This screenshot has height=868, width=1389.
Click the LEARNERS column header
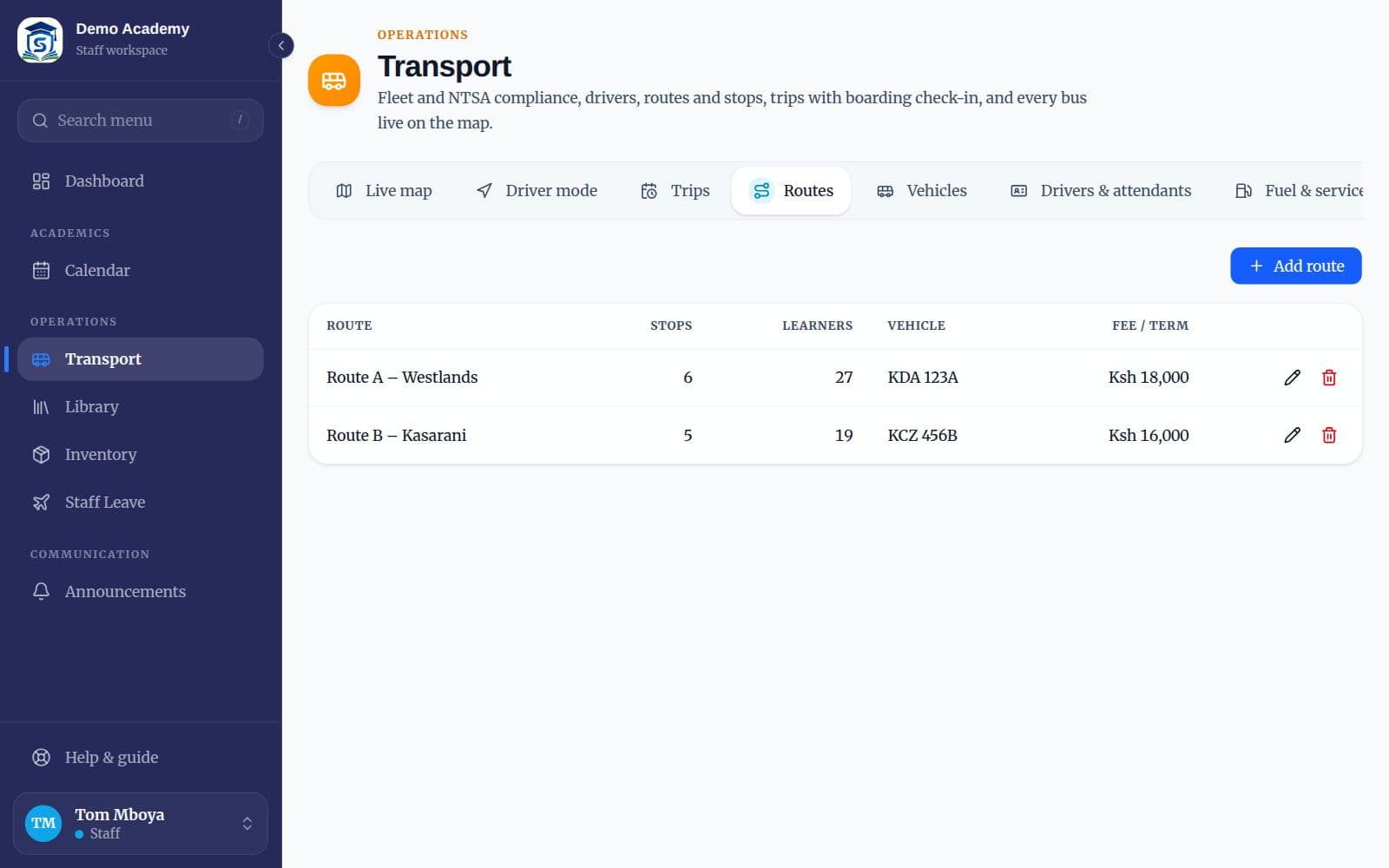click(x=817, y=325)
